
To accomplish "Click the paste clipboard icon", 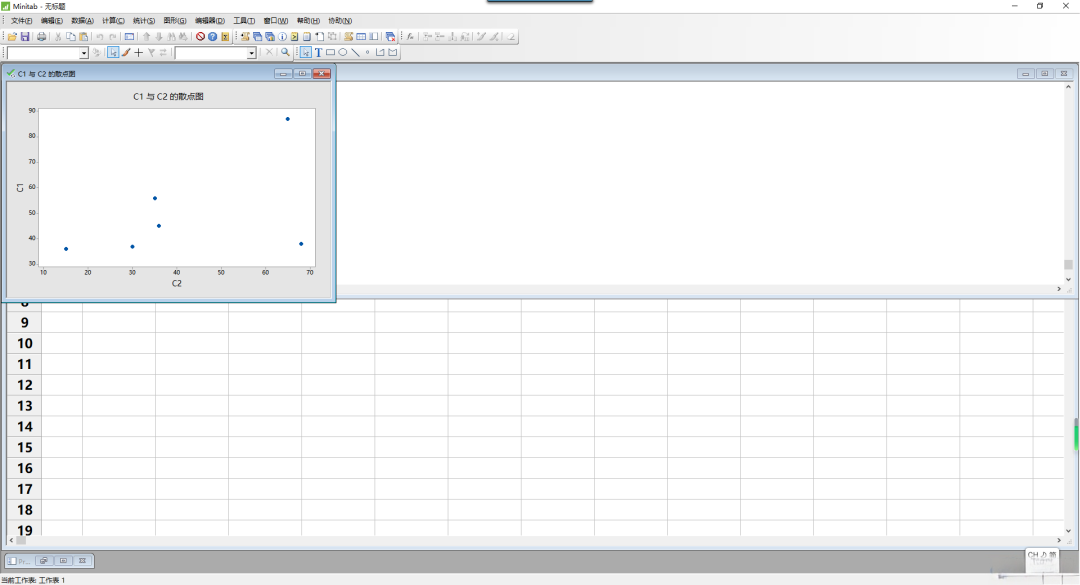I will 83,37.
